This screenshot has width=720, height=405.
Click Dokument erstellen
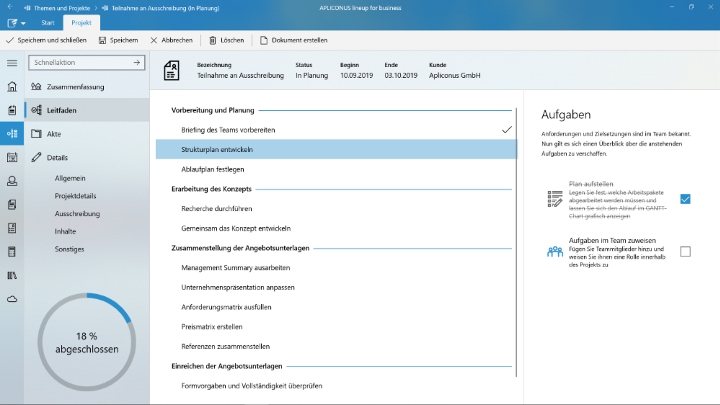pos(294,40)
